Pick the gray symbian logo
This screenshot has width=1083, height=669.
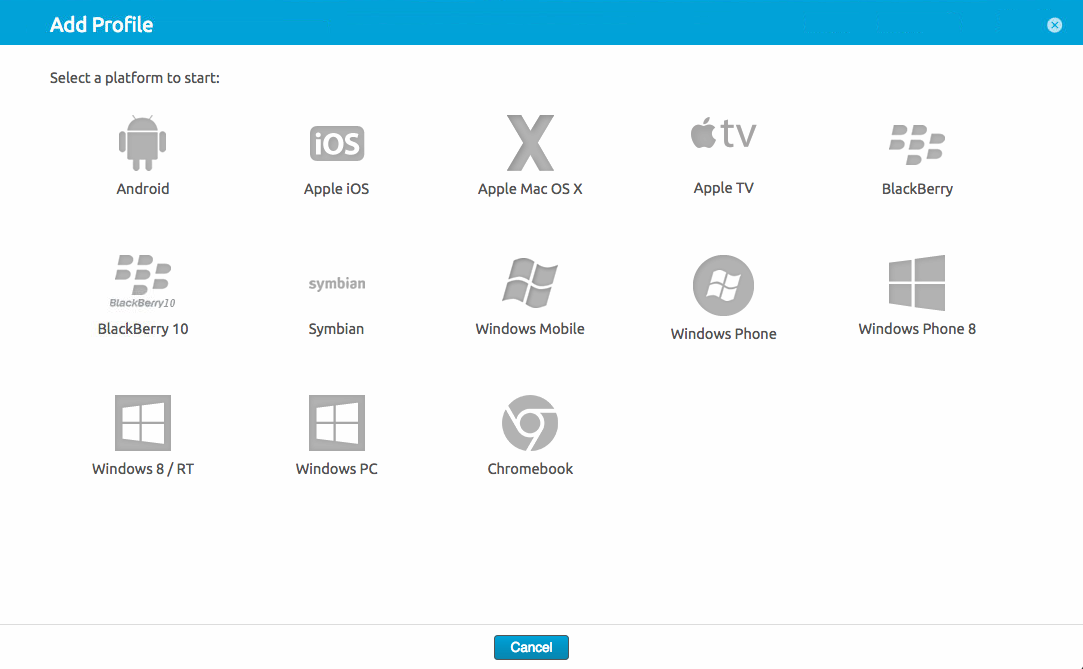pos(336,284)
